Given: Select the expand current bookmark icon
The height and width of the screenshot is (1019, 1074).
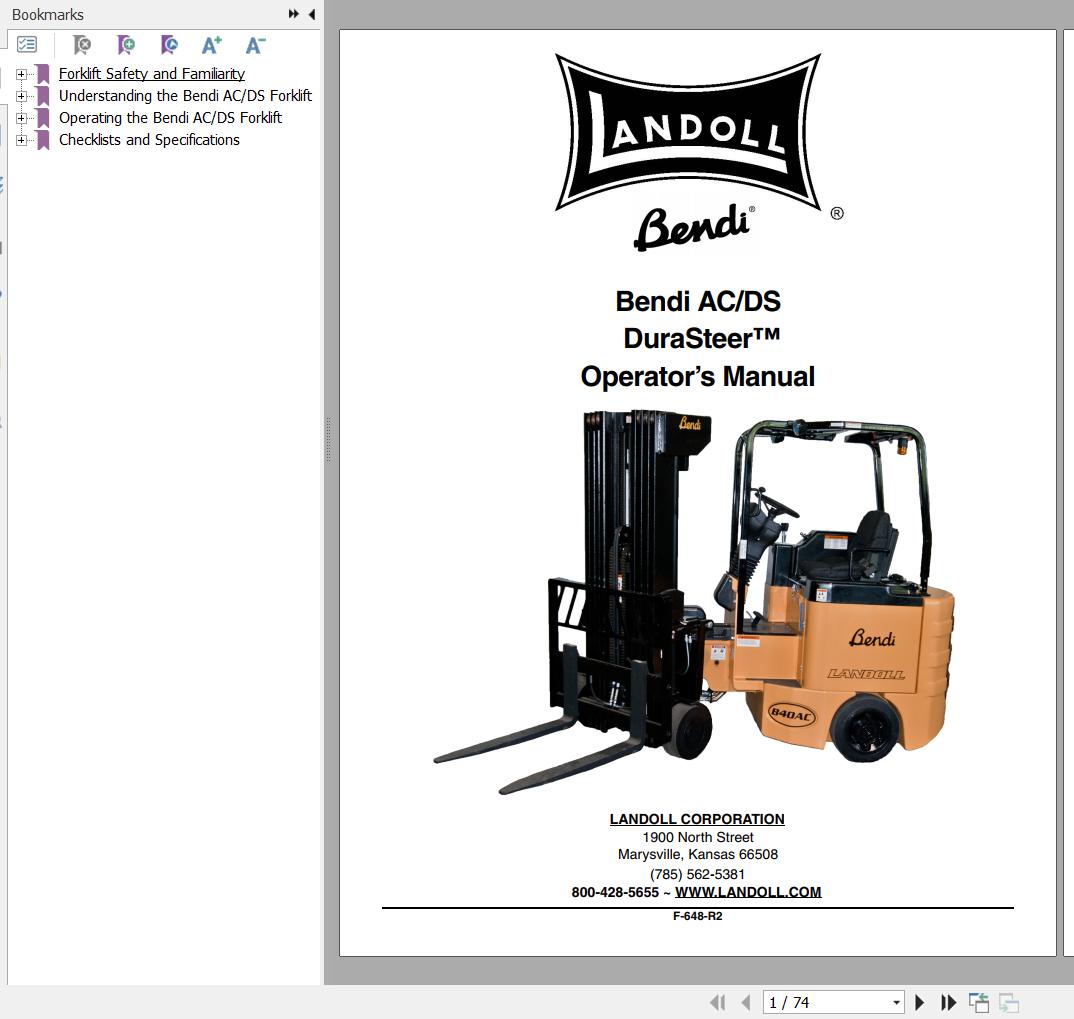Looking at the screenshot, I should [169, 45].
